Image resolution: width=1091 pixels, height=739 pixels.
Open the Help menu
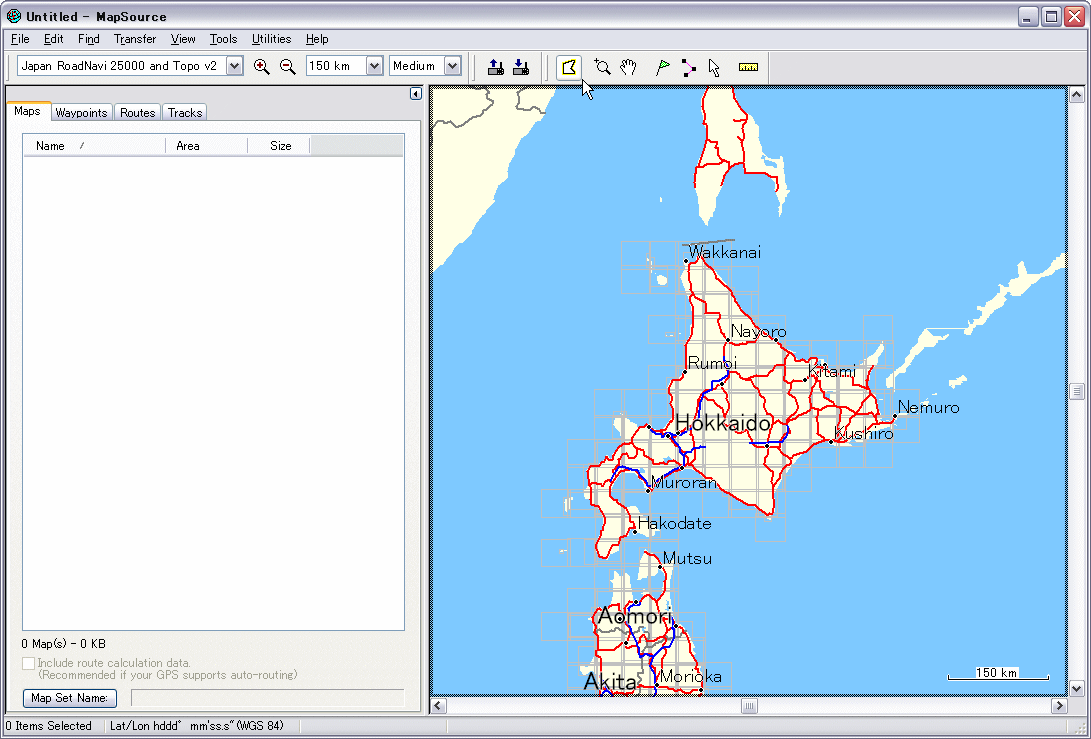point(317,39)
